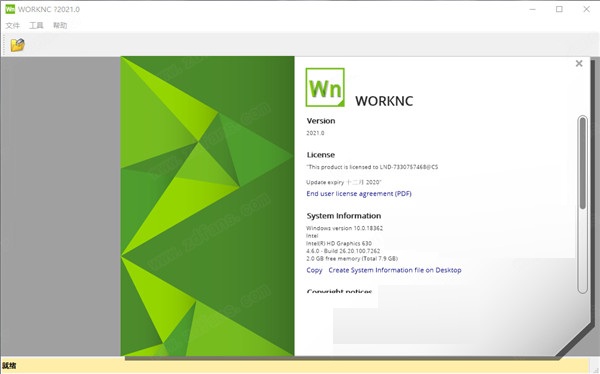This screenshot has height=374, width=600.
Task: Click the 'Windows version 10.0.18362' line
Action: (x=344, y=228)
